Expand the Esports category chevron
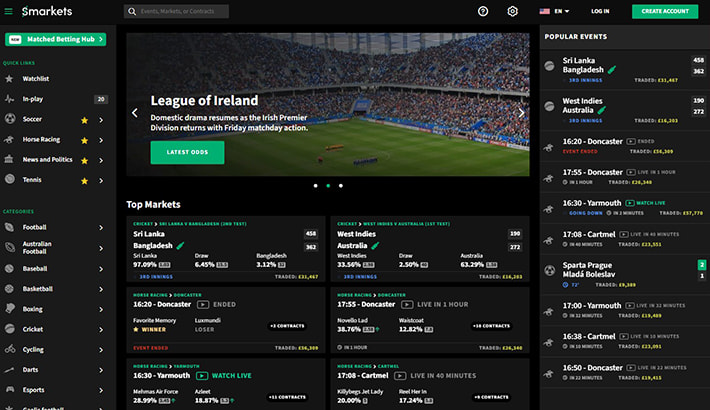The image size is (710, 410). coord(101,390)
